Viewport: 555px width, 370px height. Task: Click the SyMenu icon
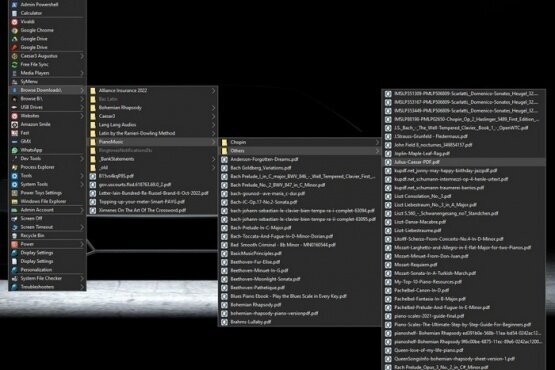pyautogui.click(x=15, y=81)
